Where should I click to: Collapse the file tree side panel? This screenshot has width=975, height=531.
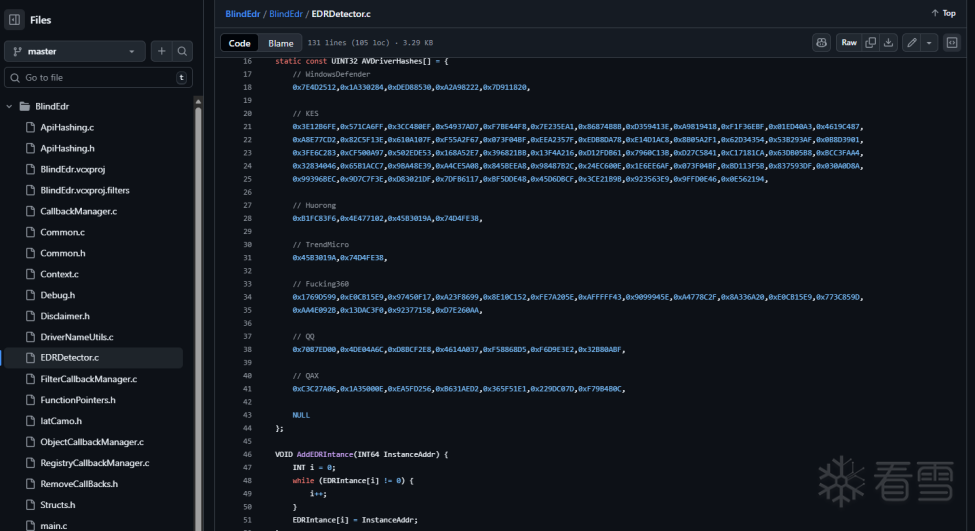[x=14, y=19]
